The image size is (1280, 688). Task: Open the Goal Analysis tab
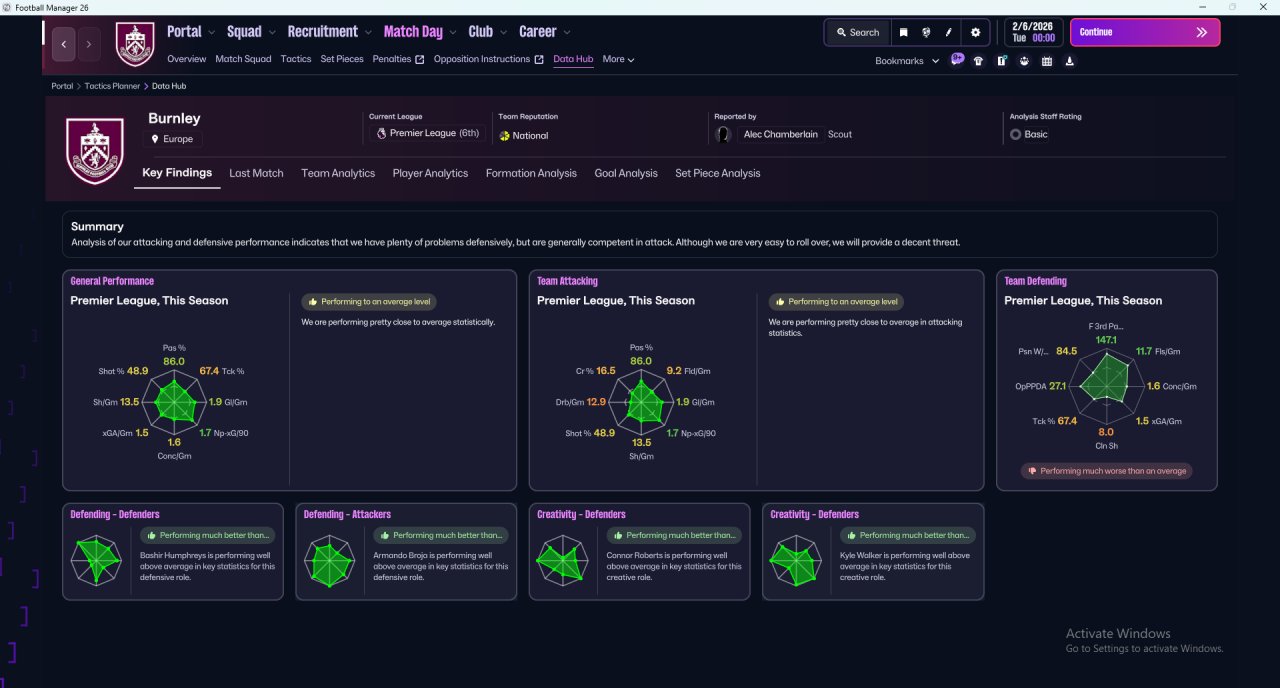pos(626,173)
